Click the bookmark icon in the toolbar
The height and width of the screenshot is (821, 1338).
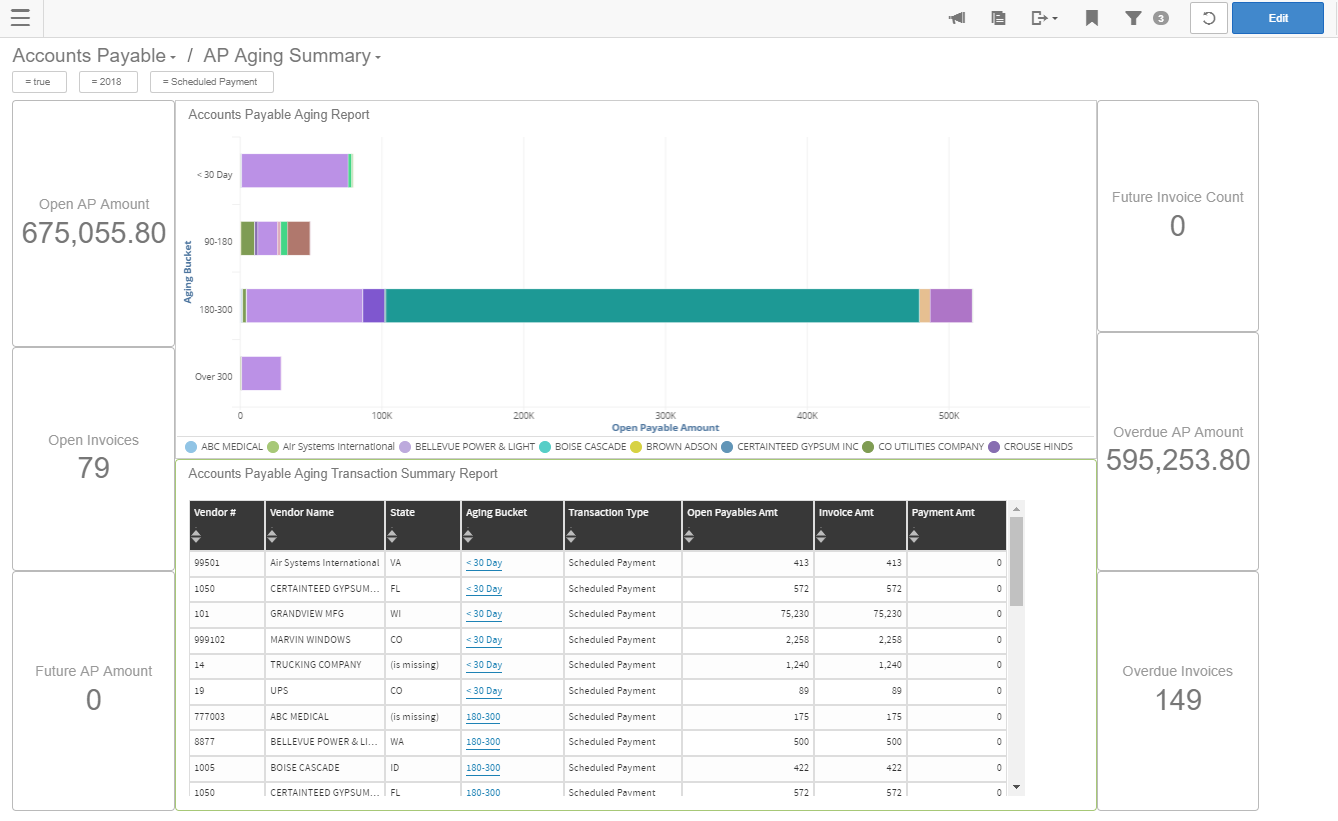tap(1091, 17)
